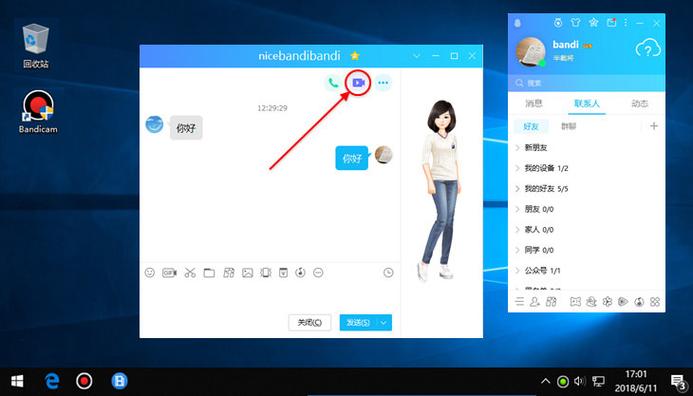
Task: Show hidden tray icons chevron
Action: [545, 381]
